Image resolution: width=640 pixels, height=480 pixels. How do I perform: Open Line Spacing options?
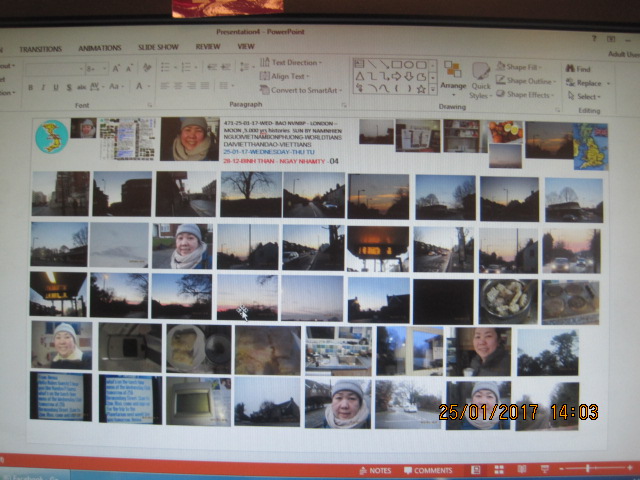tap(245, 67)
